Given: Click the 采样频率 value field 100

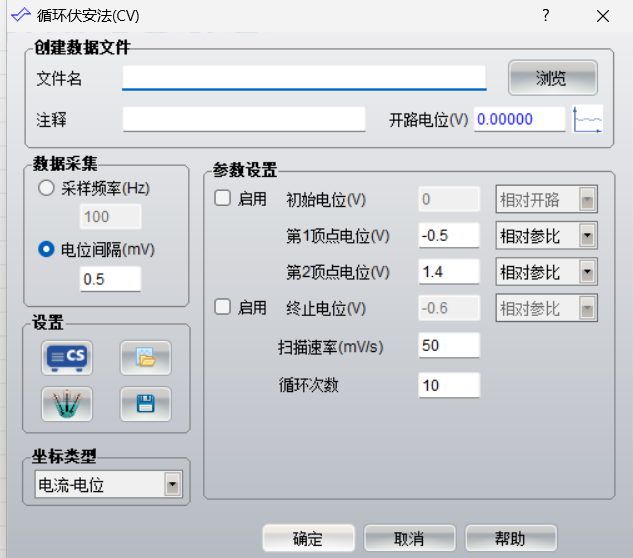Looking at the screenshot, I should (111, 216).
